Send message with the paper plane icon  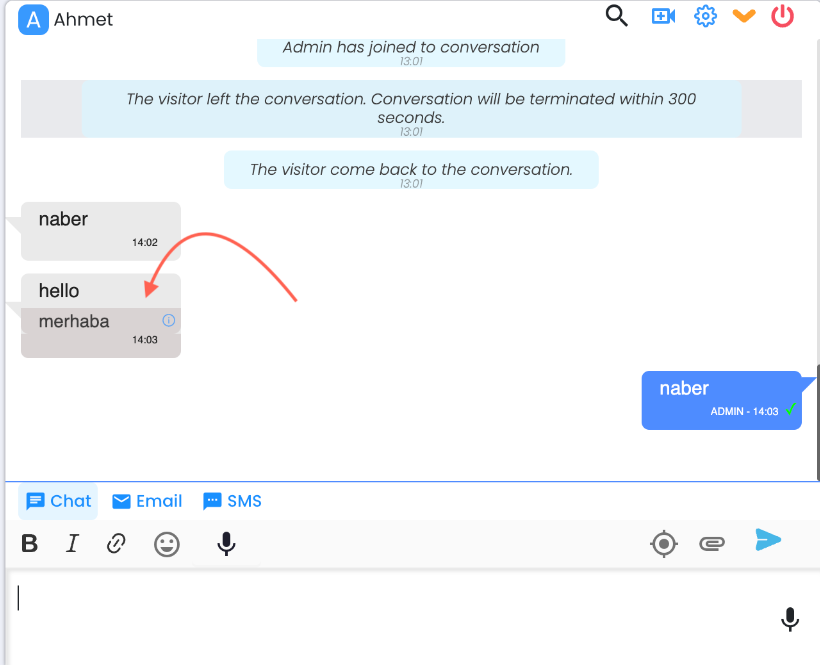(768, 540)
